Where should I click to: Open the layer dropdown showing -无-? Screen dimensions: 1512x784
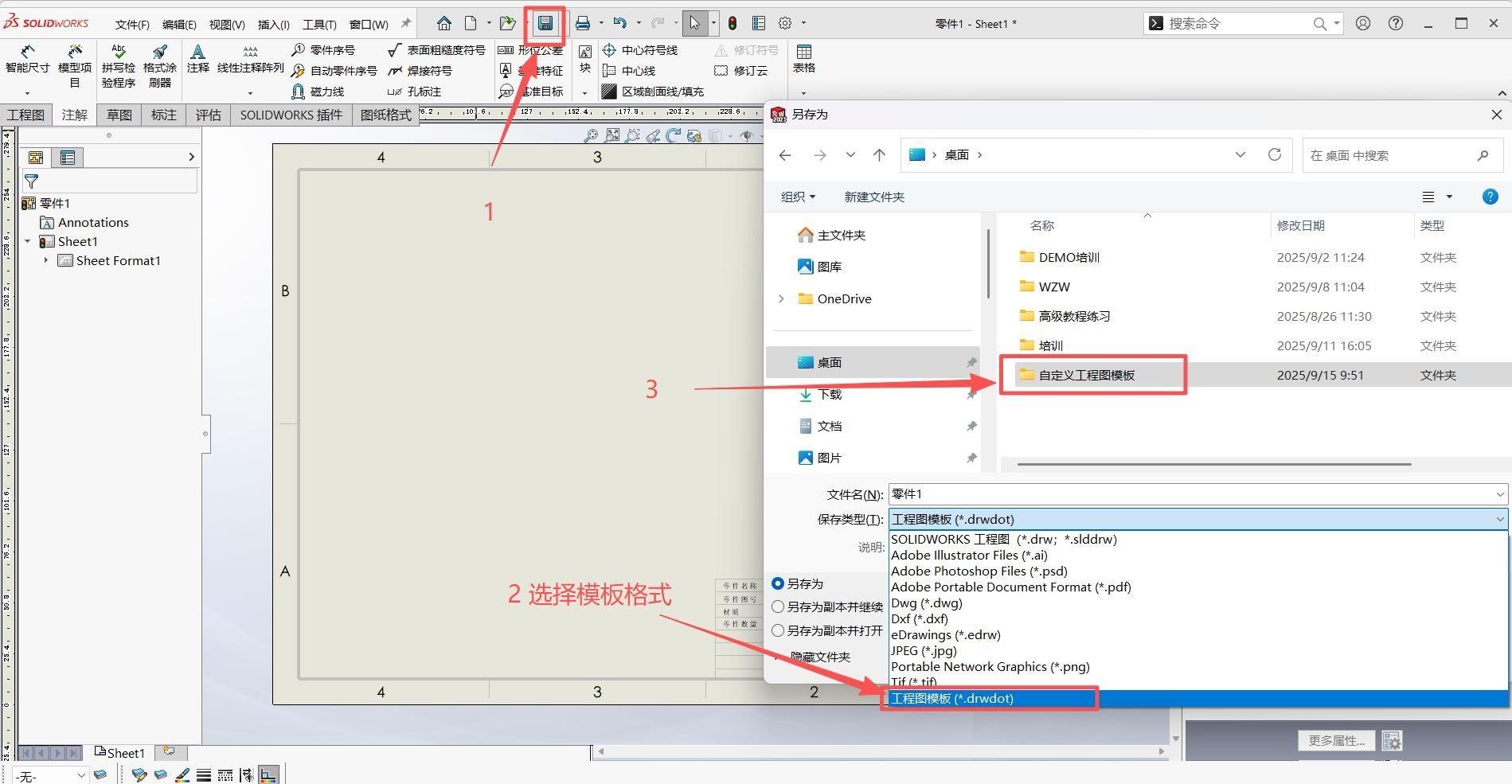[50, 776]
